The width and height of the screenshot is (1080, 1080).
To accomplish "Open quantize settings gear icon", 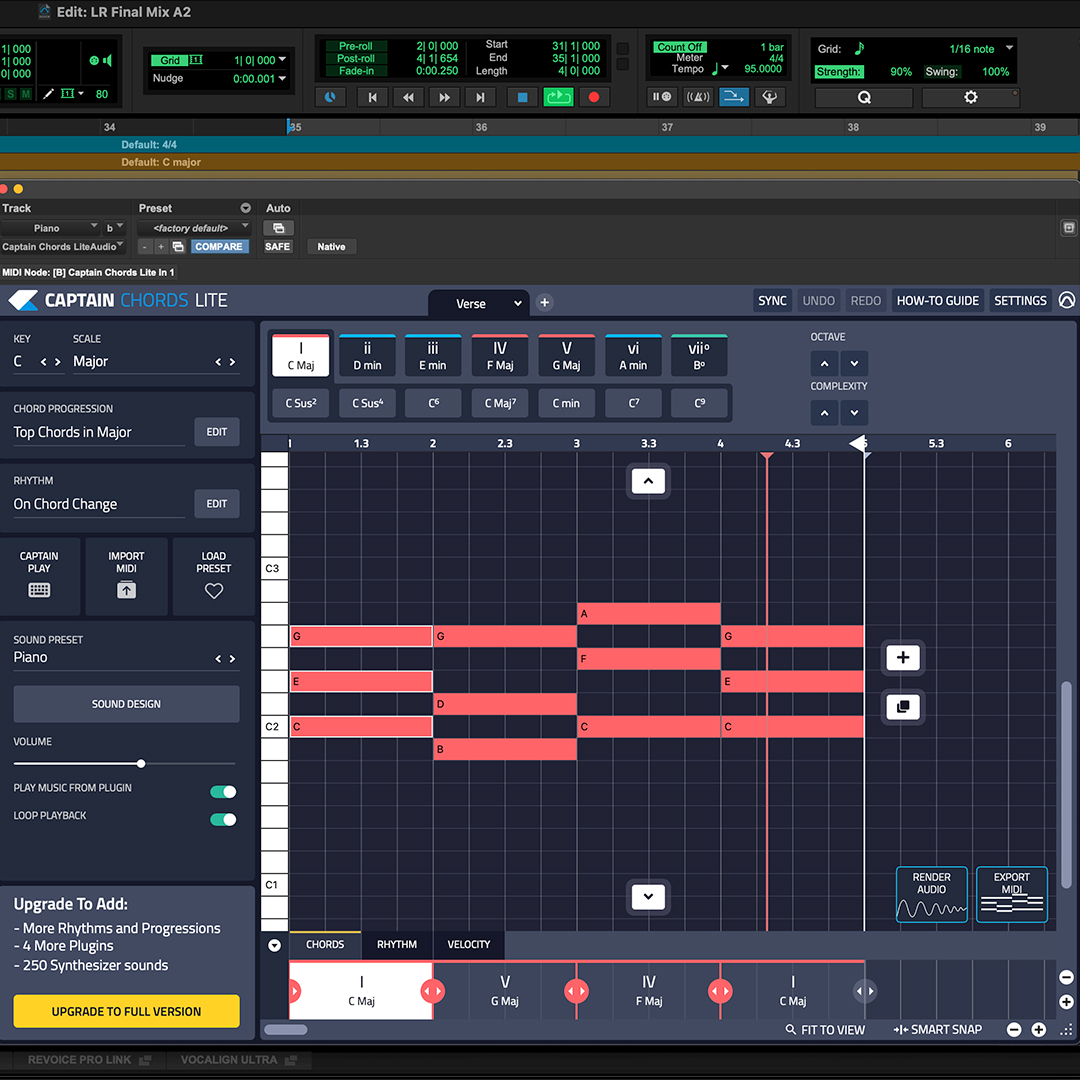I will click(970, 98).
